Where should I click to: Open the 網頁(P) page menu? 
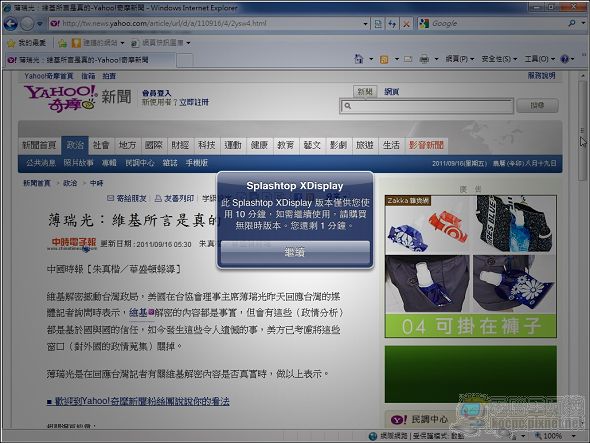(459, 59)
